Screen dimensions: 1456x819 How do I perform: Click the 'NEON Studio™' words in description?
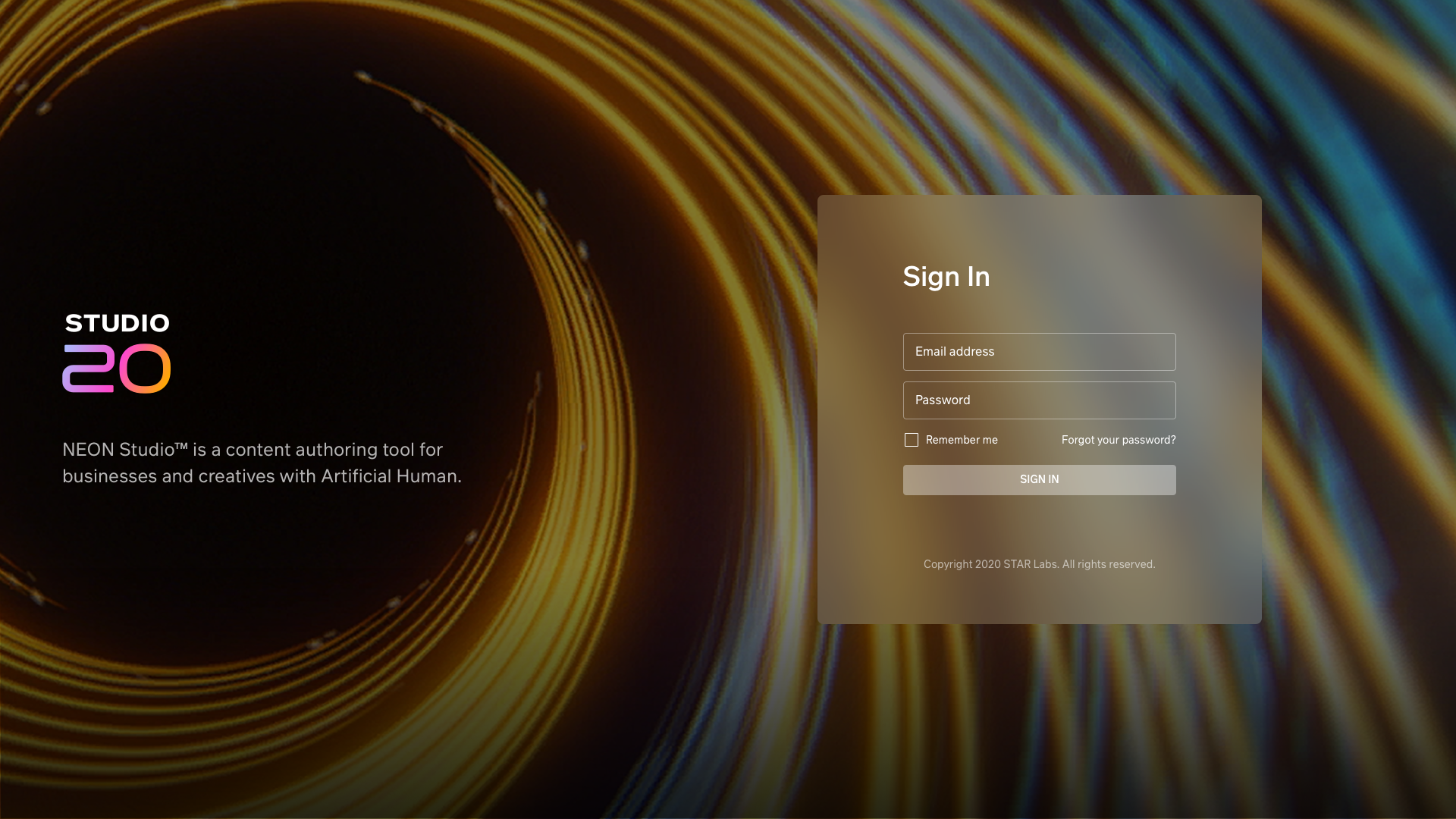click(125, 450)
